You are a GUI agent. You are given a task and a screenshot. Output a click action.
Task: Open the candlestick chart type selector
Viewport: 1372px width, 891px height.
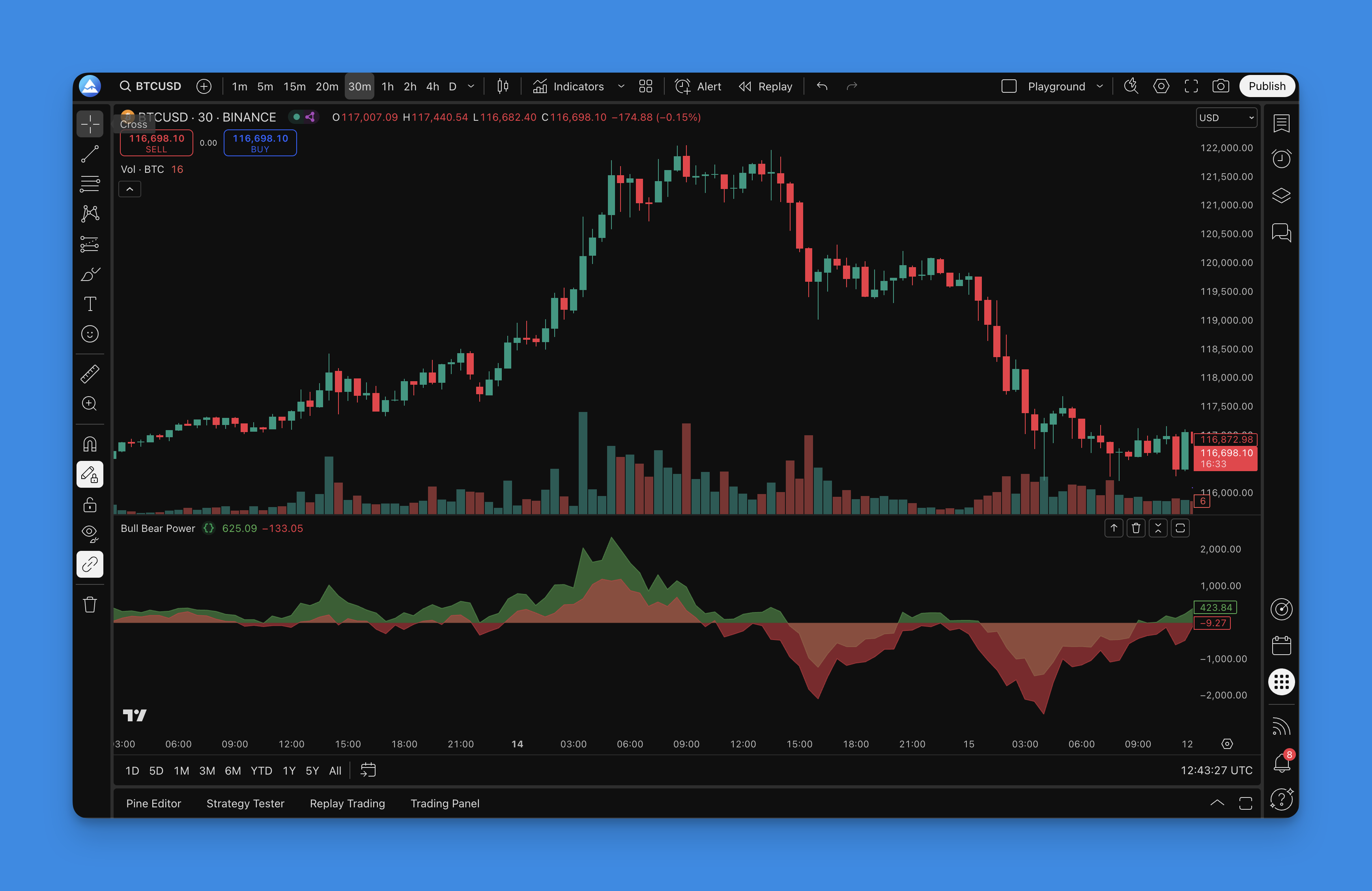pos(503,86)
